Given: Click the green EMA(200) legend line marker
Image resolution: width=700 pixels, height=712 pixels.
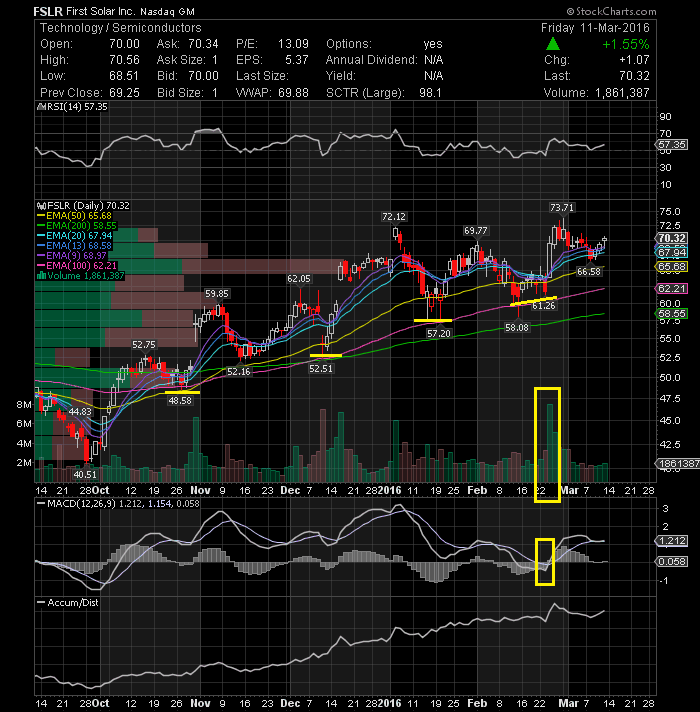Looking at the screenshot, I should click(41, 226).
